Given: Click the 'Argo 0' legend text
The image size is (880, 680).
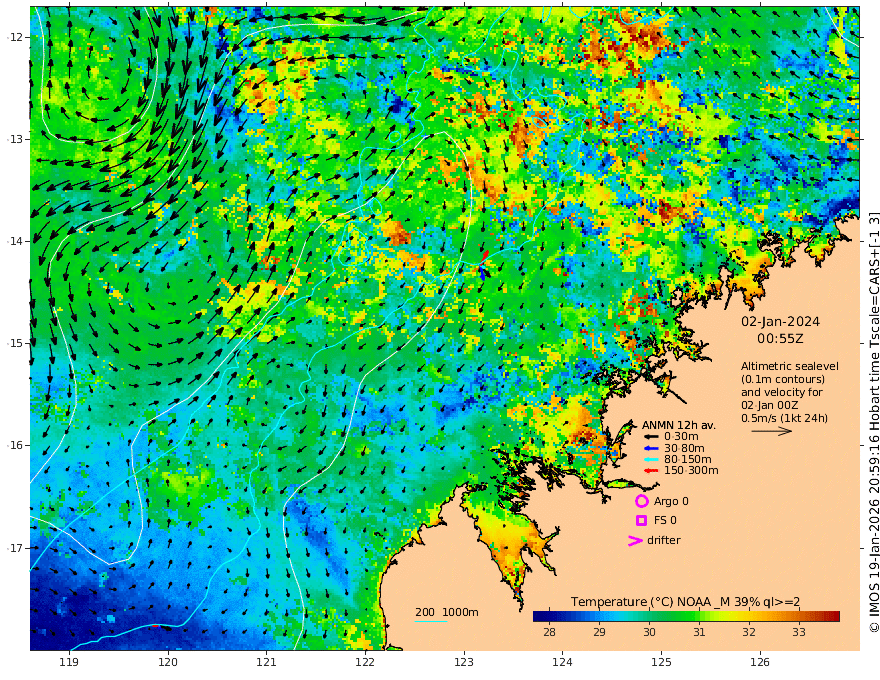Looking at the screenshot, I should pos(671,501).
